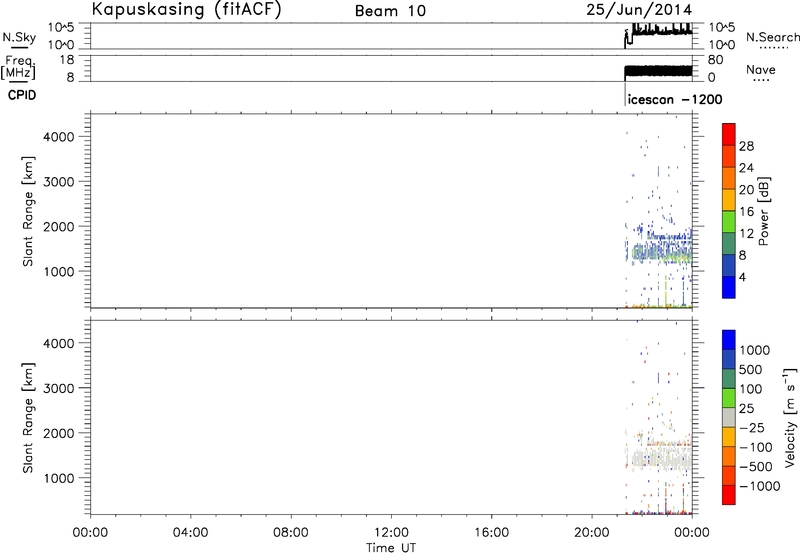This screenshot has width=800, height=554.
Task: Click '3000' on lower panel Slant Range axis
Action: (x=59, y=388)
